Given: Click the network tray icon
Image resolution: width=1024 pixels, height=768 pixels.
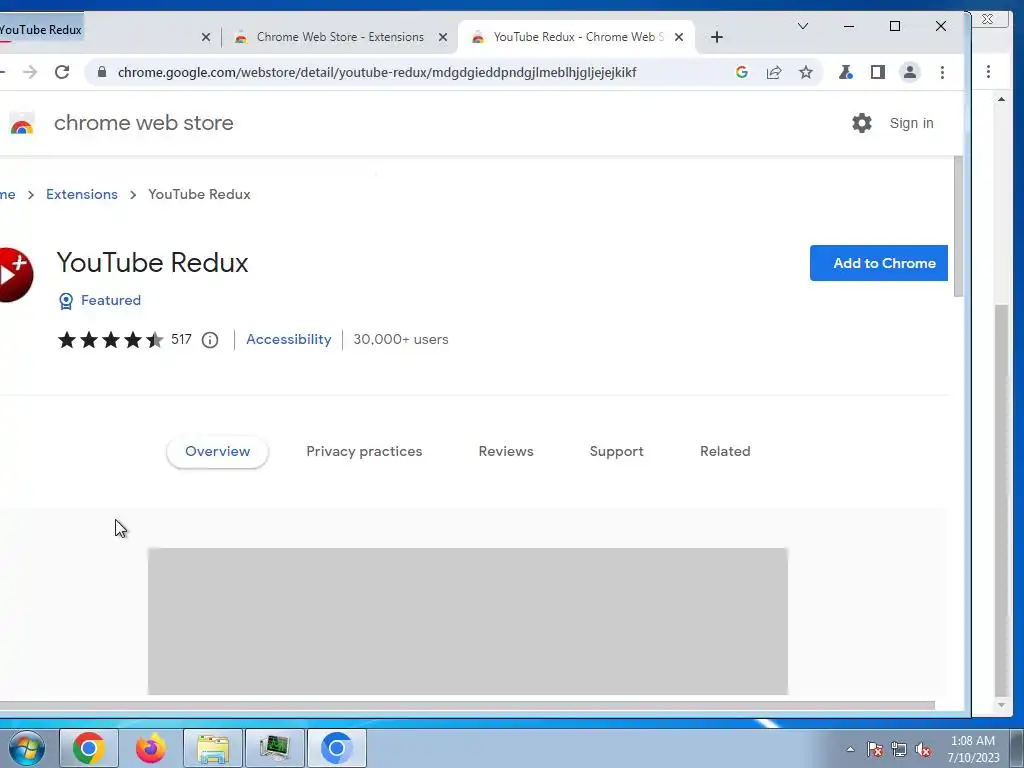Looking at the screenshot, I should tap(899, 749).
